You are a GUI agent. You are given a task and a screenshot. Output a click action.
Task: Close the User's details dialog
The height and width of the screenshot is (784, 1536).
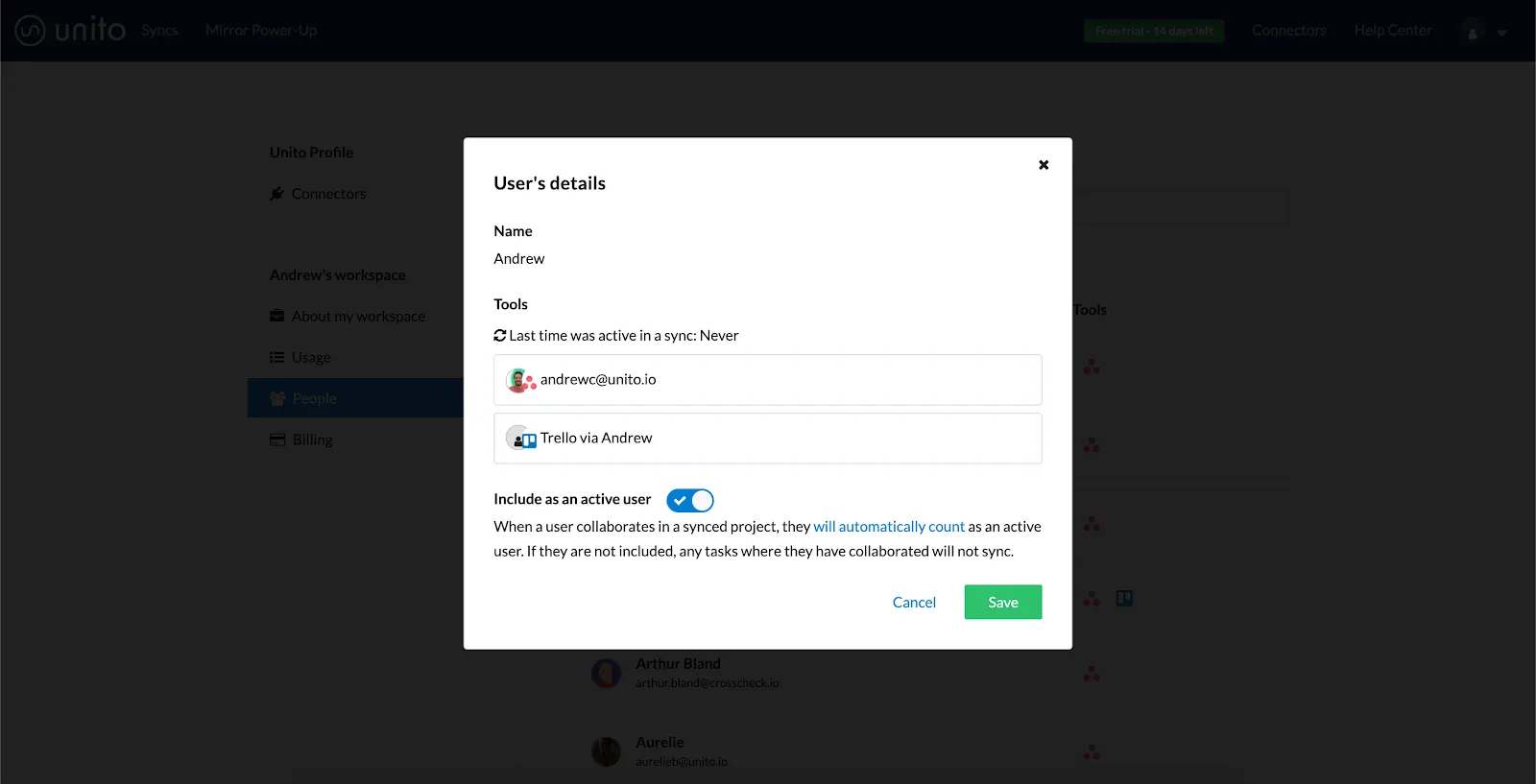click(x=1044, y=165)
